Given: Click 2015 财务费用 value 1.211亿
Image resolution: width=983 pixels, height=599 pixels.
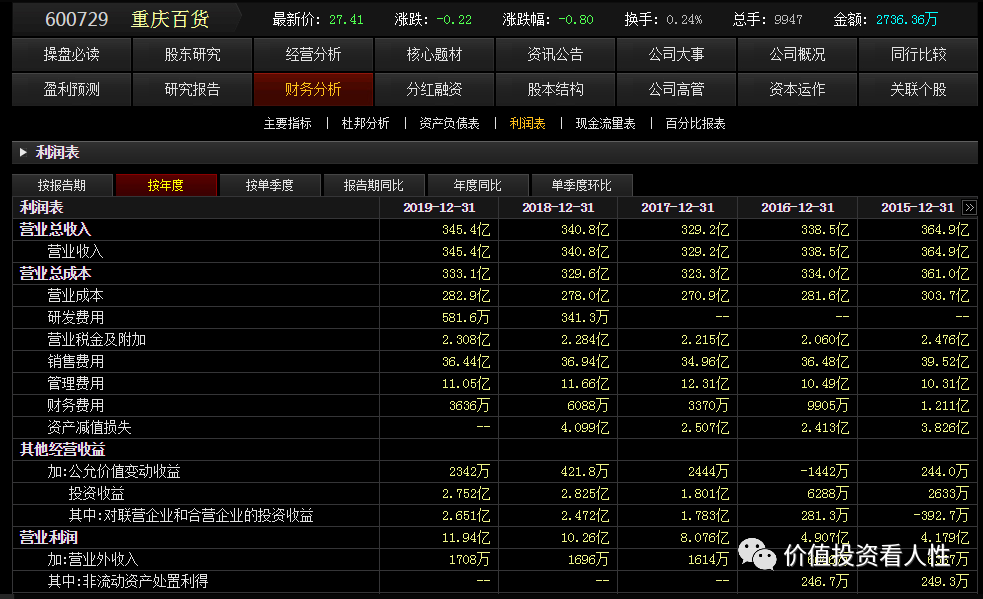Looking at the screenshot, I should (x=945, y=405).
